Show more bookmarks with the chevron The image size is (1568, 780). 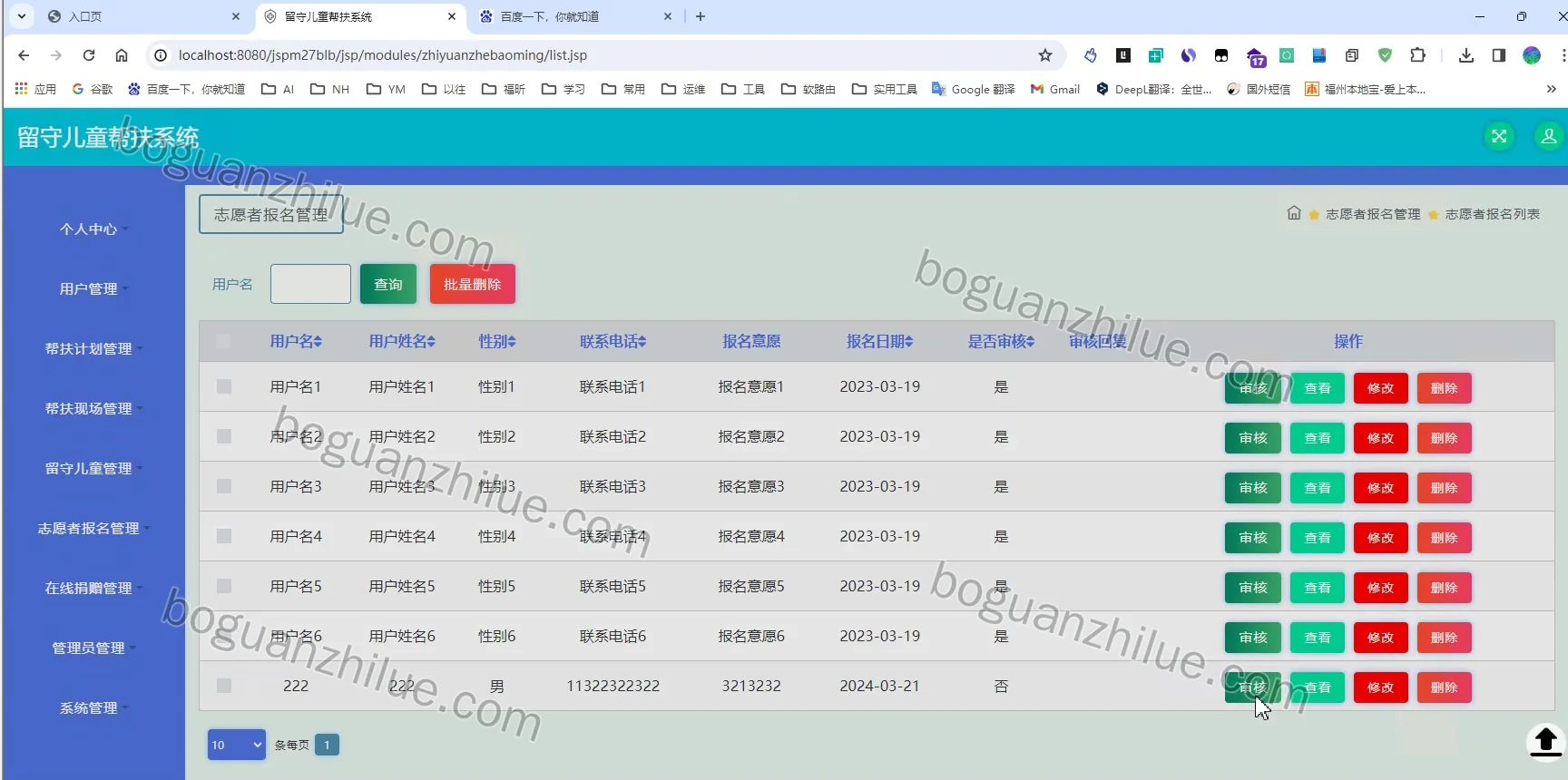tap(1551, 89)
